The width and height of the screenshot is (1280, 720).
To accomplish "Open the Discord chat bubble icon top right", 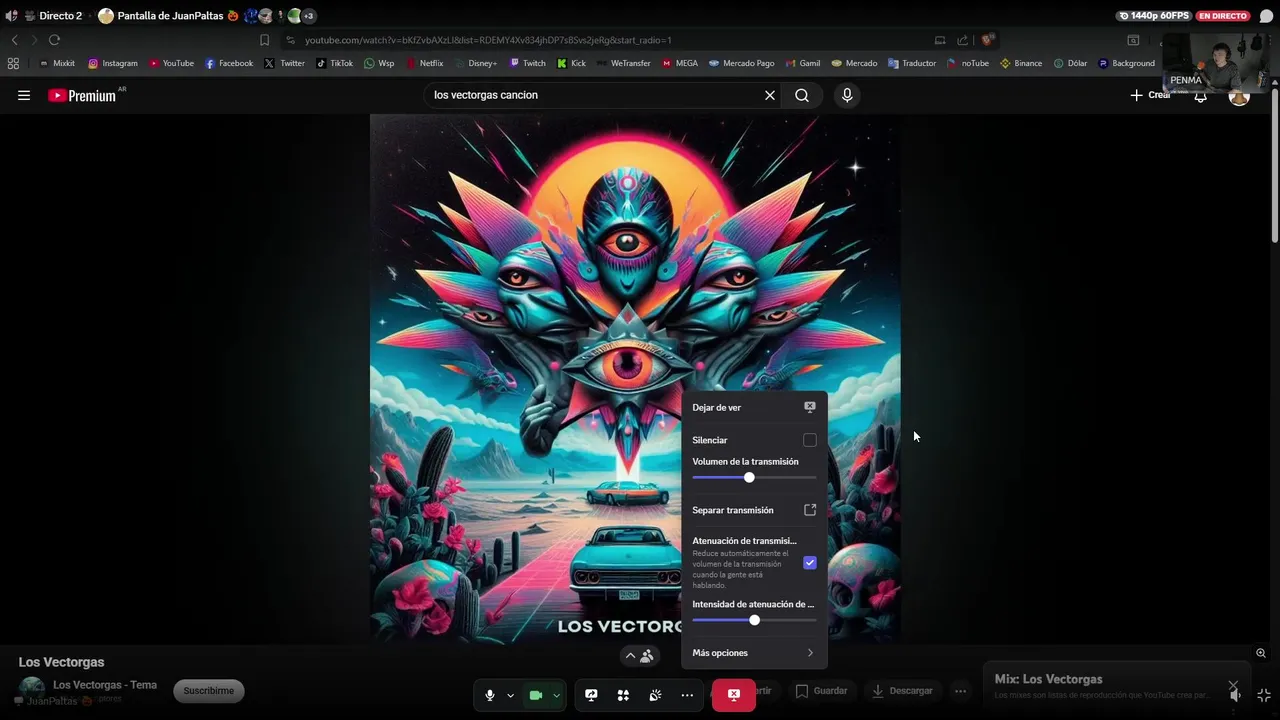I will click(1266, 16).
